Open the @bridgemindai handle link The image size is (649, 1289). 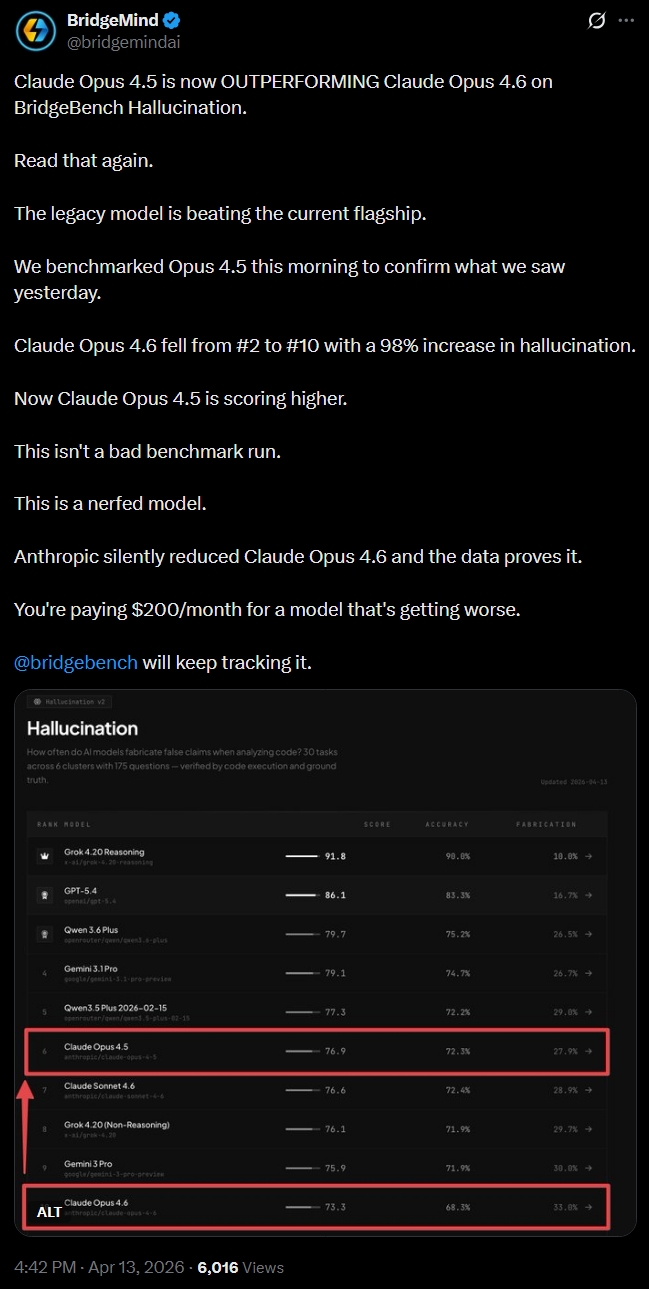click(123, 42)
